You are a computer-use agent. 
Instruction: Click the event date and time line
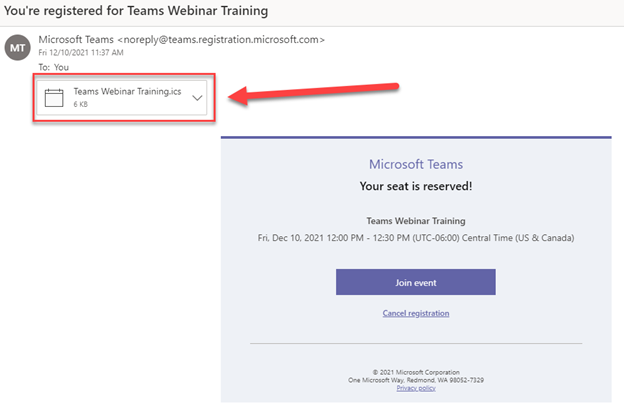point(415,238)
